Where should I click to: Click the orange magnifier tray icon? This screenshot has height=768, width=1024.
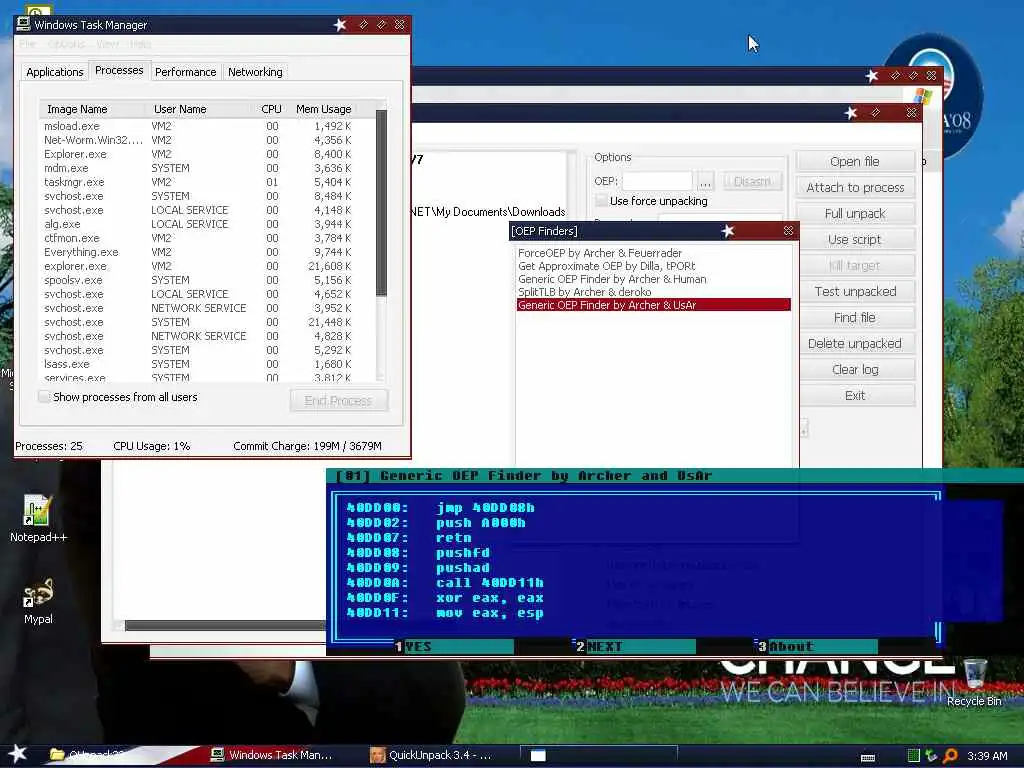point(950,756)
